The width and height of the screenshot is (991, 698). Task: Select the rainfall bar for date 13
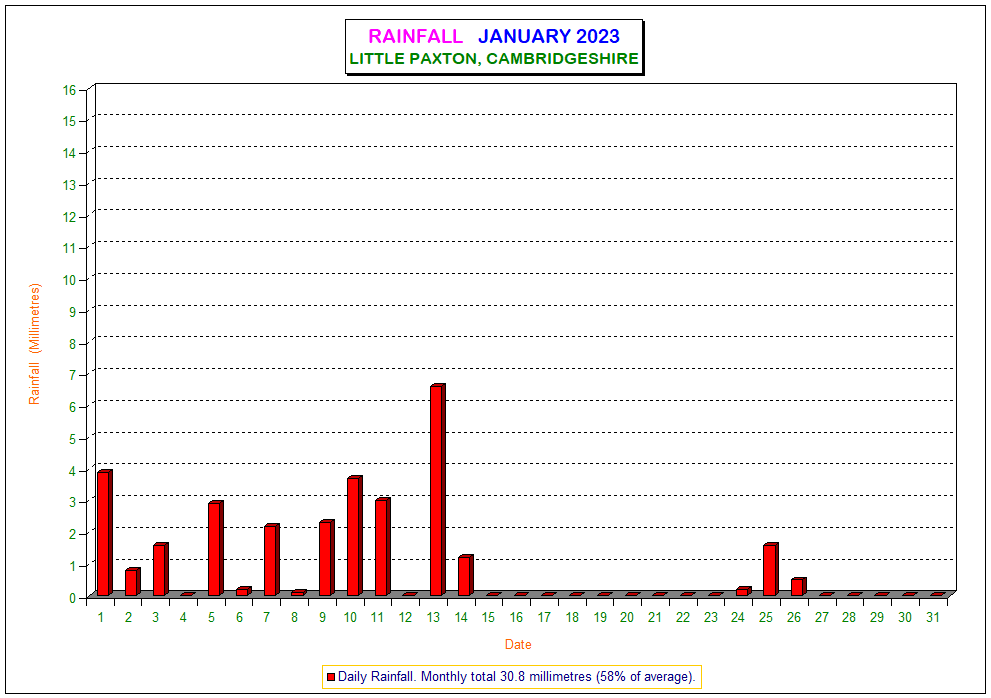(437, 489)
